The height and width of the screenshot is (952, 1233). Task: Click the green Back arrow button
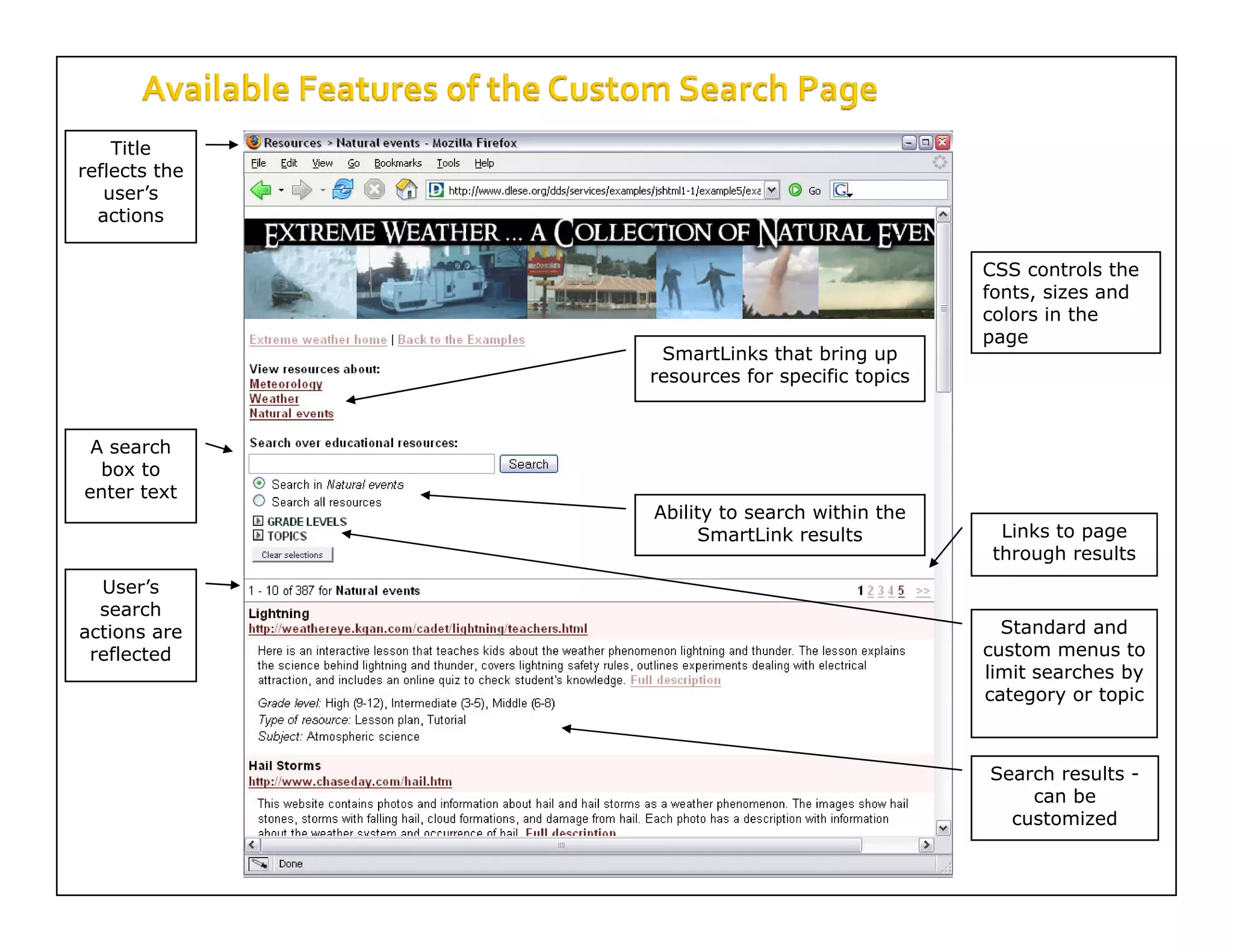pyautogui.click(x=261, y=190)
